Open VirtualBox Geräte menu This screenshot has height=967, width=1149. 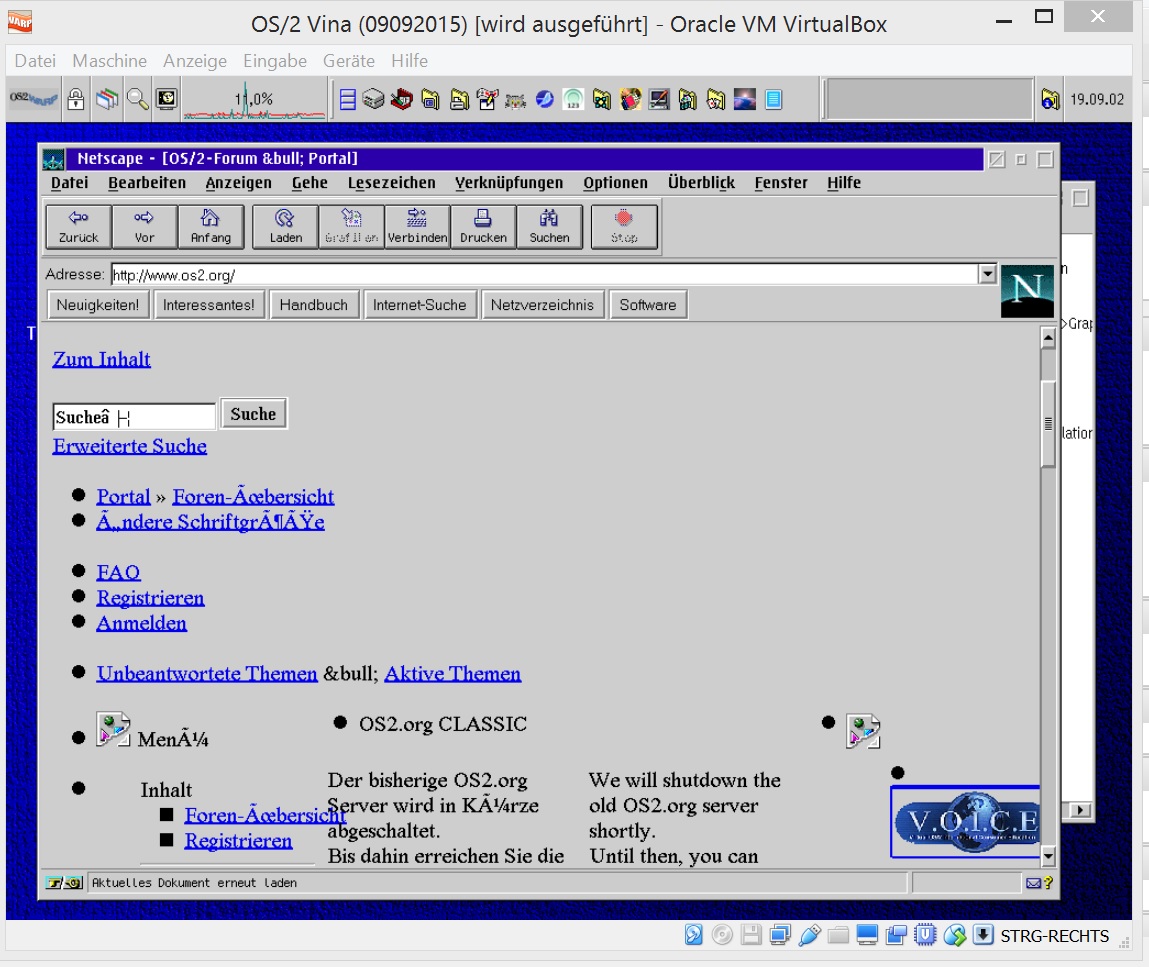click(x=349, y=61)
